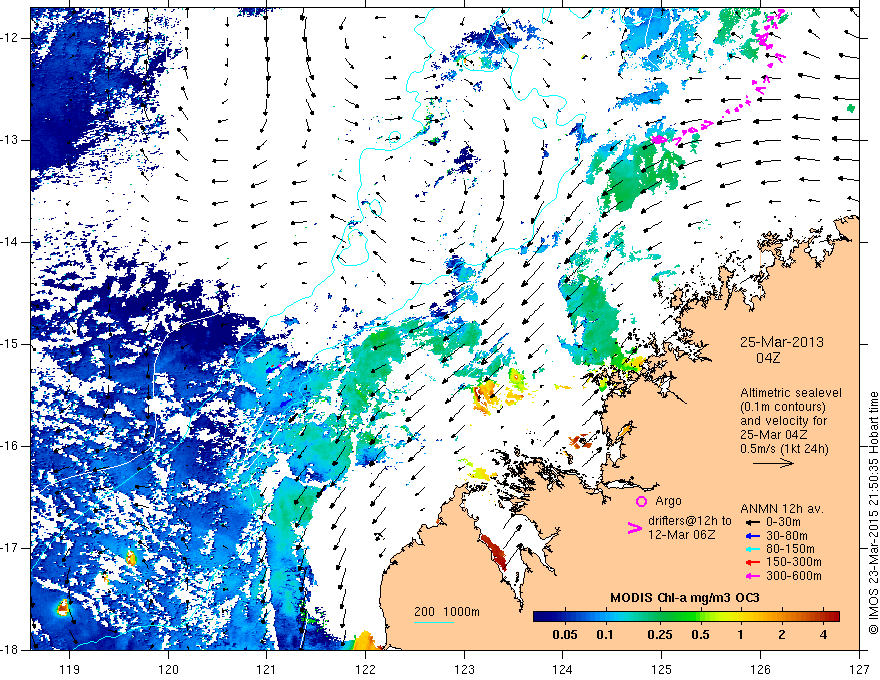This screenshot has width=880, height=680.
Task: Click the latitude axis label -16
Action: point(10,446)
